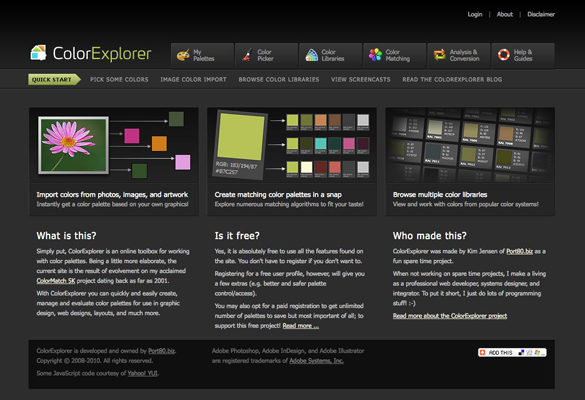
Task: Choose Image Color Import in the quick start bar
Action: pyautogui.click(x=193, y=79)
